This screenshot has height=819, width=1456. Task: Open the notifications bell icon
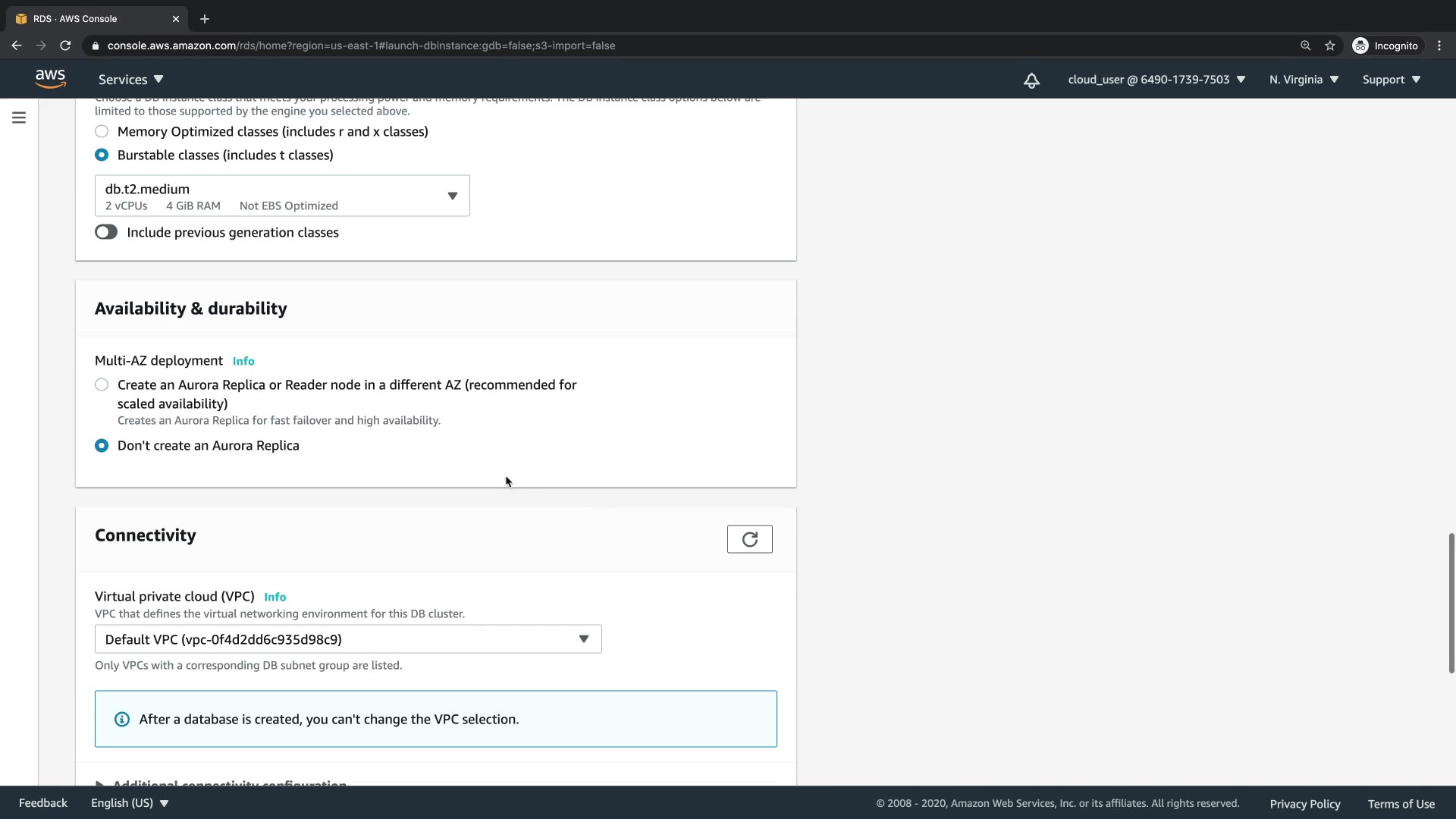[x=1031, y=80]
